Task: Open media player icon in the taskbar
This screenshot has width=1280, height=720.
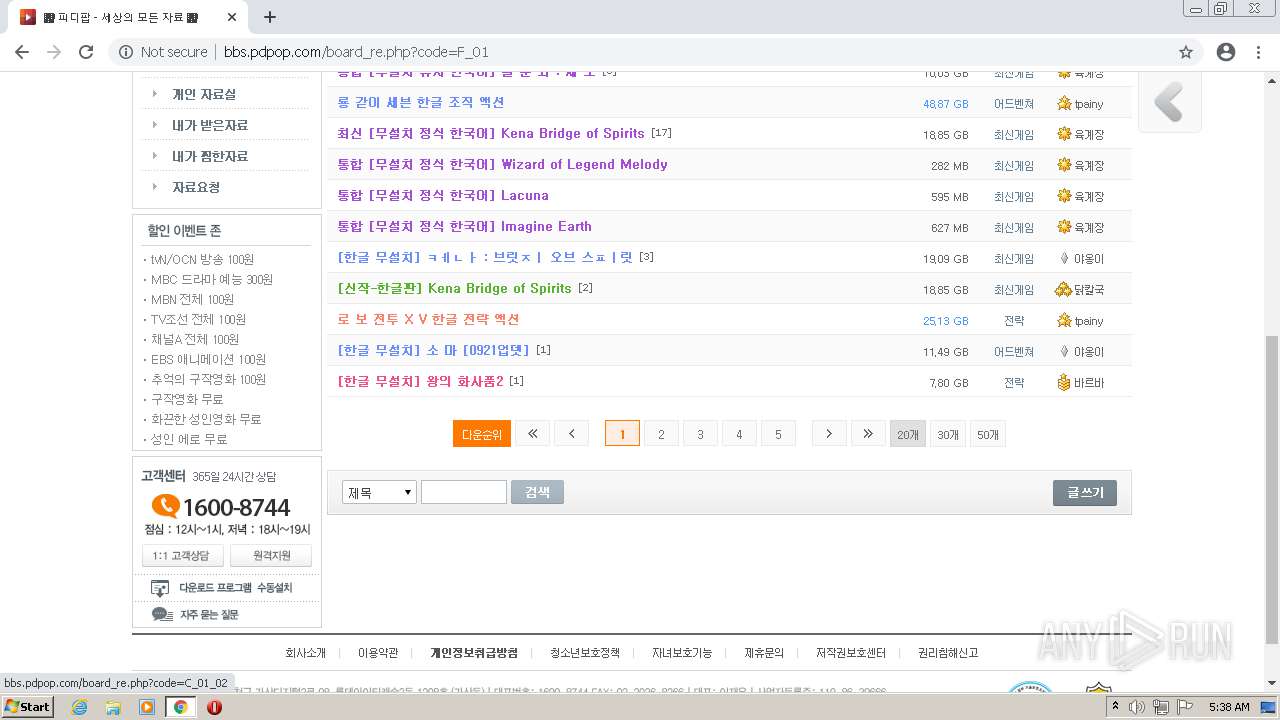Action: pyautogui.click(x=147, y=707)
